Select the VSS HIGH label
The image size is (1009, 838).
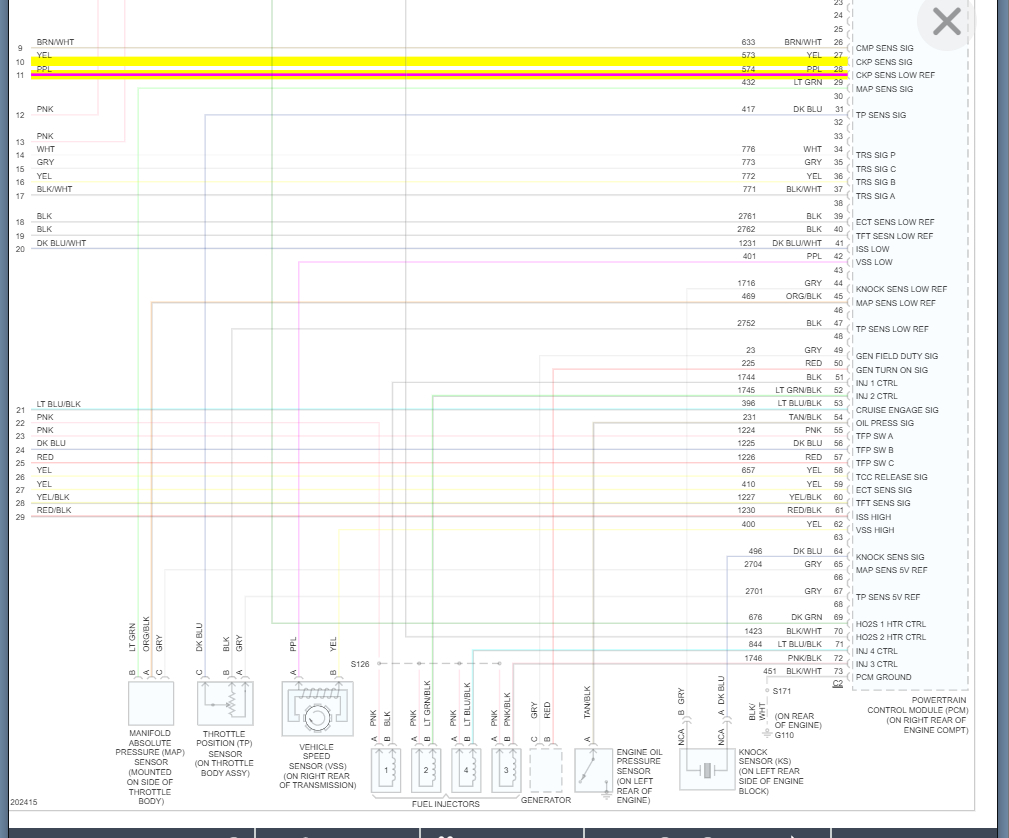tap(875, 530)
